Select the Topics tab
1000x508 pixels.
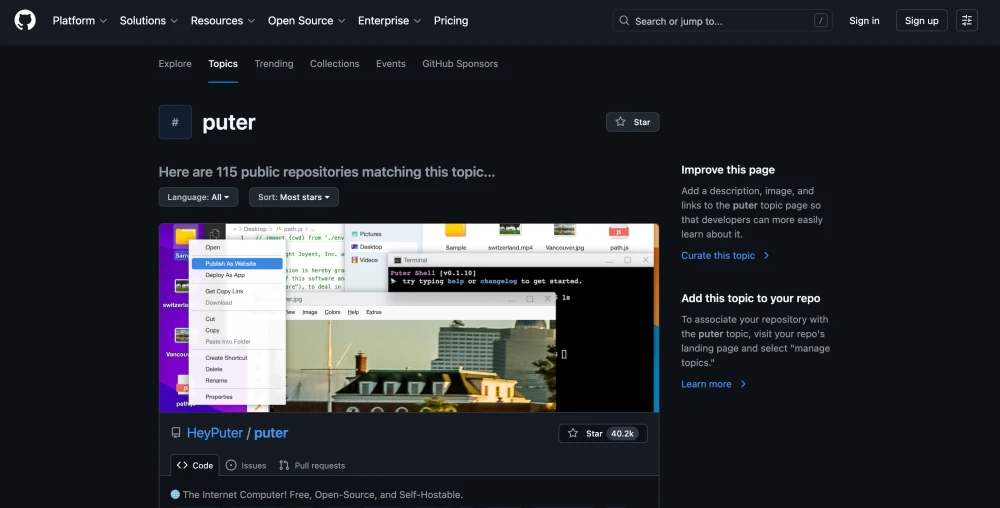(x=223, y=64)
